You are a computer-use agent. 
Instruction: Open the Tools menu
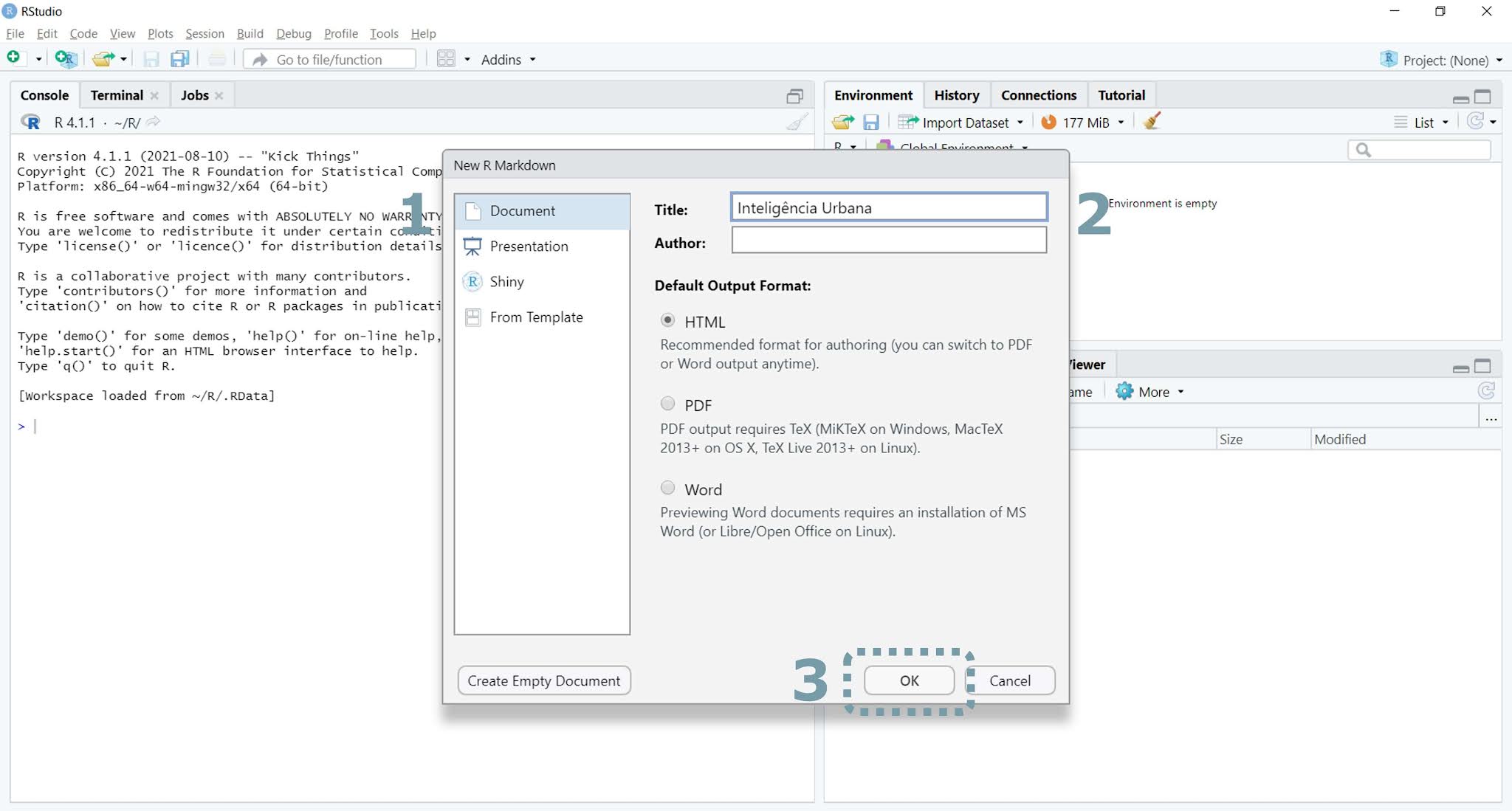(x=383, y=33)
